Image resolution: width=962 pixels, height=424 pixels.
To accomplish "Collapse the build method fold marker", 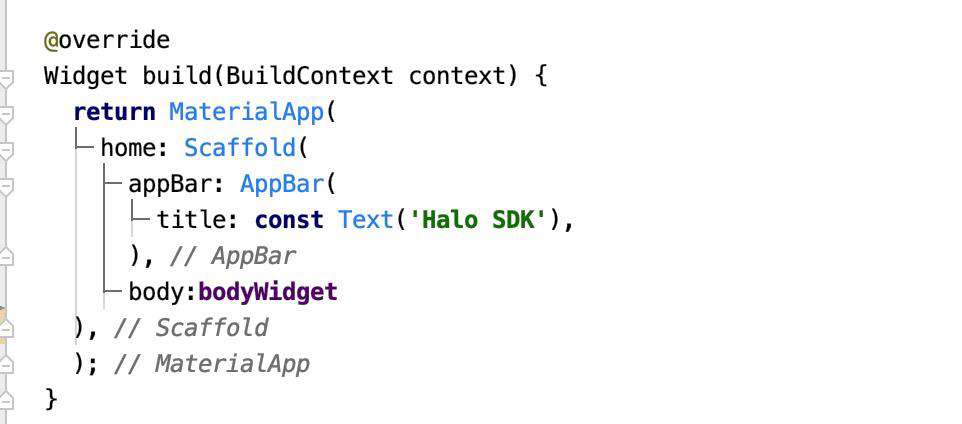I will coord(6,79).
